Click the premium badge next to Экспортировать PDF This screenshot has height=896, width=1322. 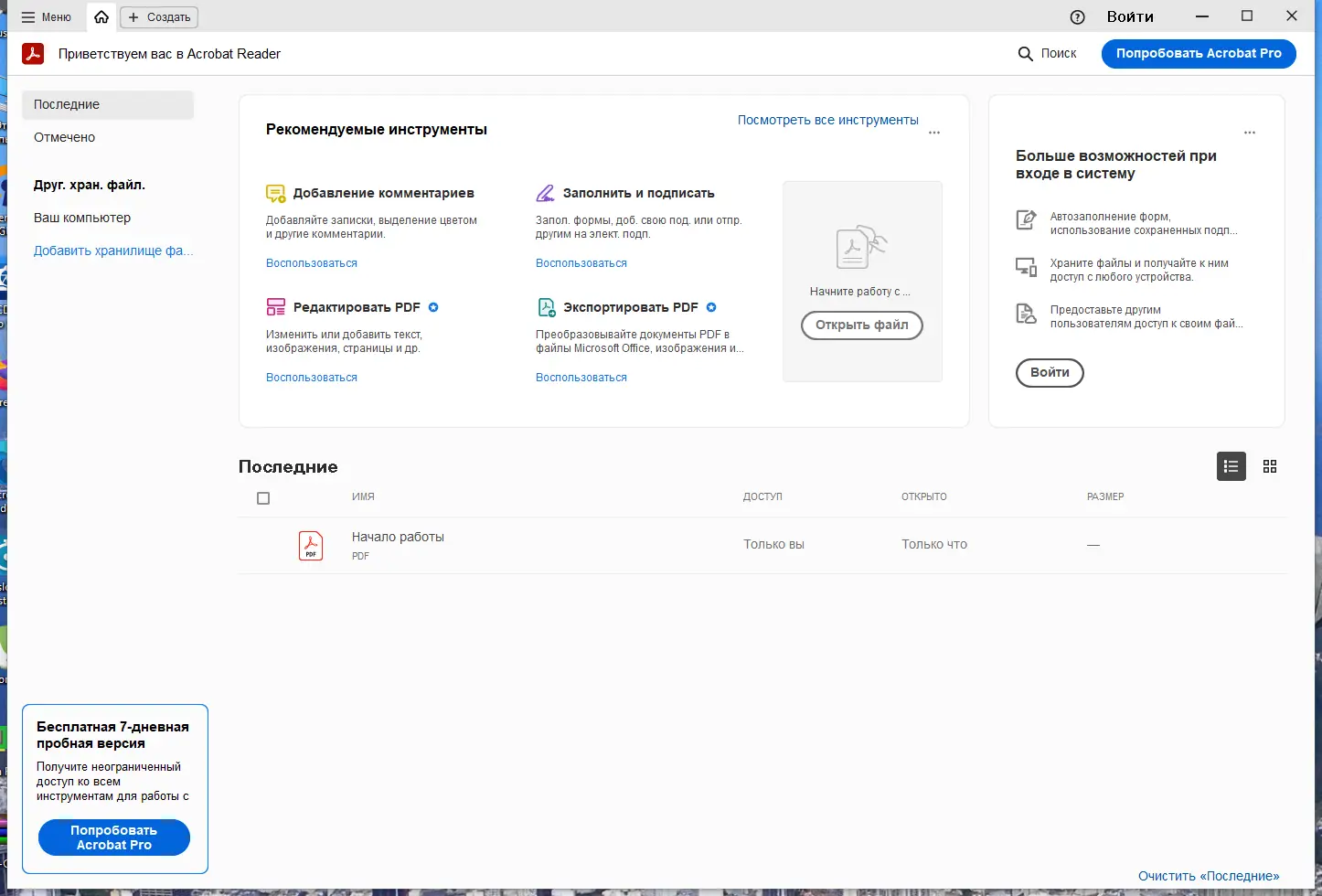(x=711, y=307)
